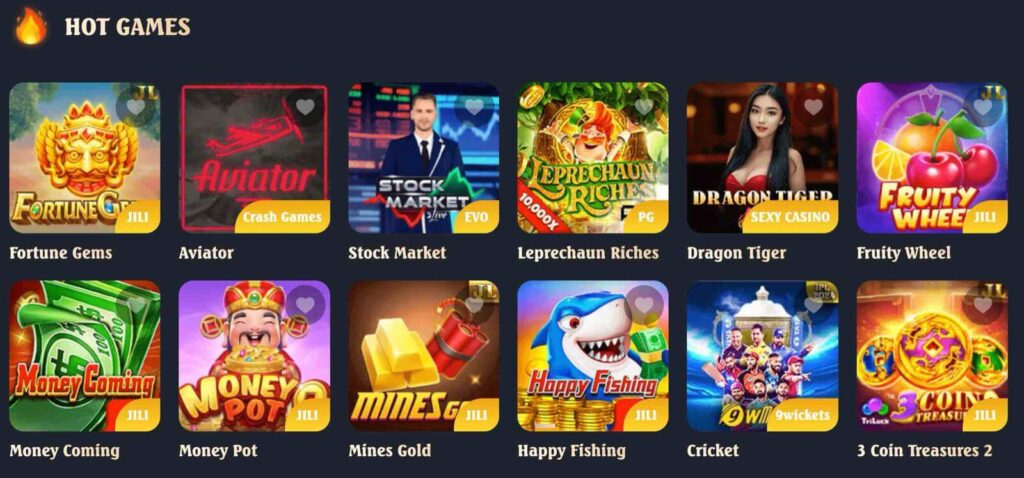1024x478 pixels.
Task: Open the Happy Fishing title link
Action: tap(571, 451)
